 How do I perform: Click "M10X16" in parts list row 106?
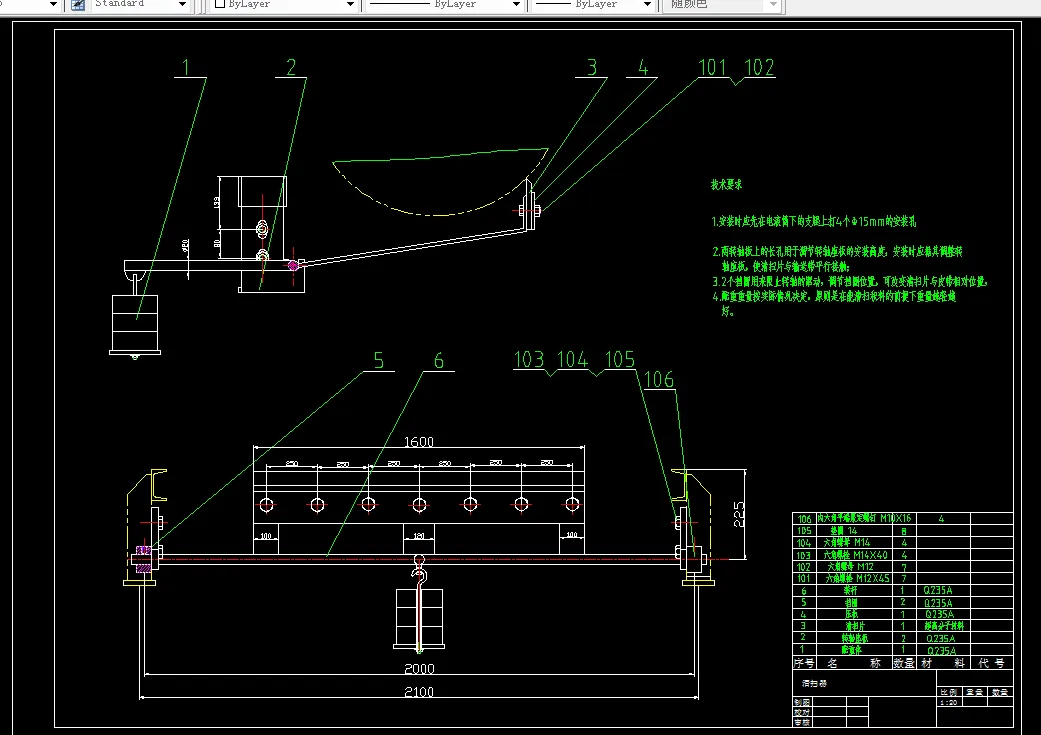click(x=896, y=519)
